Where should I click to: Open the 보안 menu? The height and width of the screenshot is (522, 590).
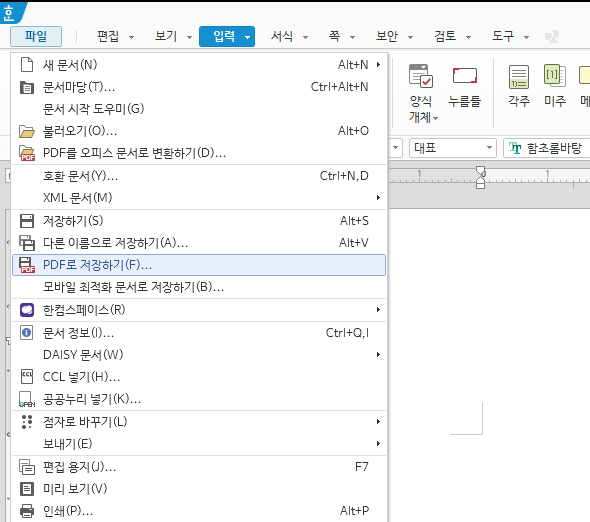(x=387, y=36)
